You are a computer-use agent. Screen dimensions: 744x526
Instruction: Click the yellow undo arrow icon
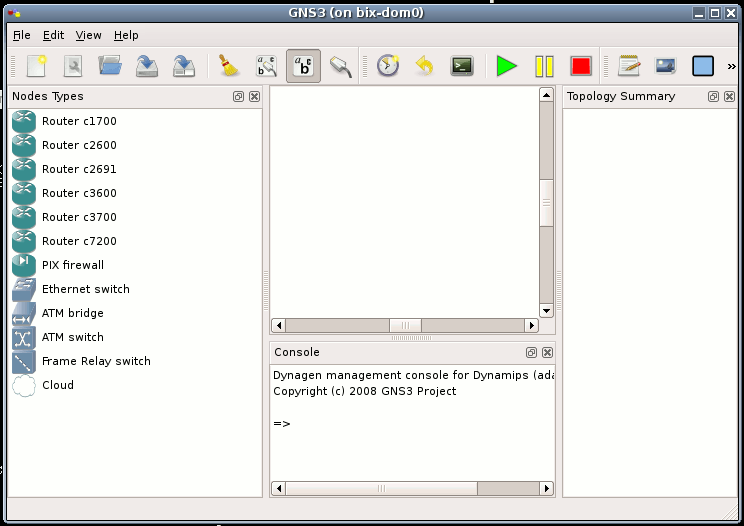coord(425,66)
